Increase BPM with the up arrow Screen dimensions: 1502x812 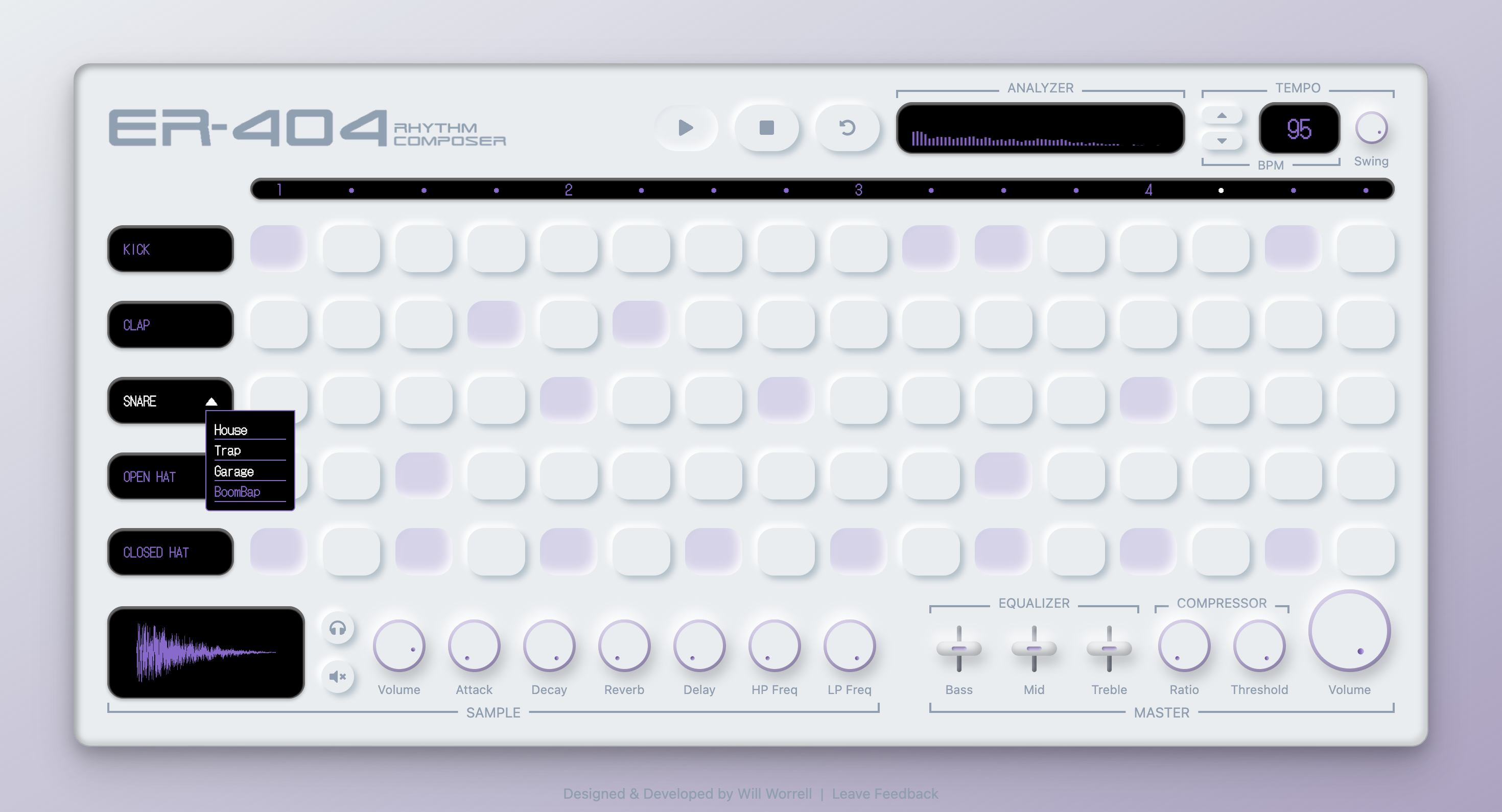click(x=1222, y=115)
